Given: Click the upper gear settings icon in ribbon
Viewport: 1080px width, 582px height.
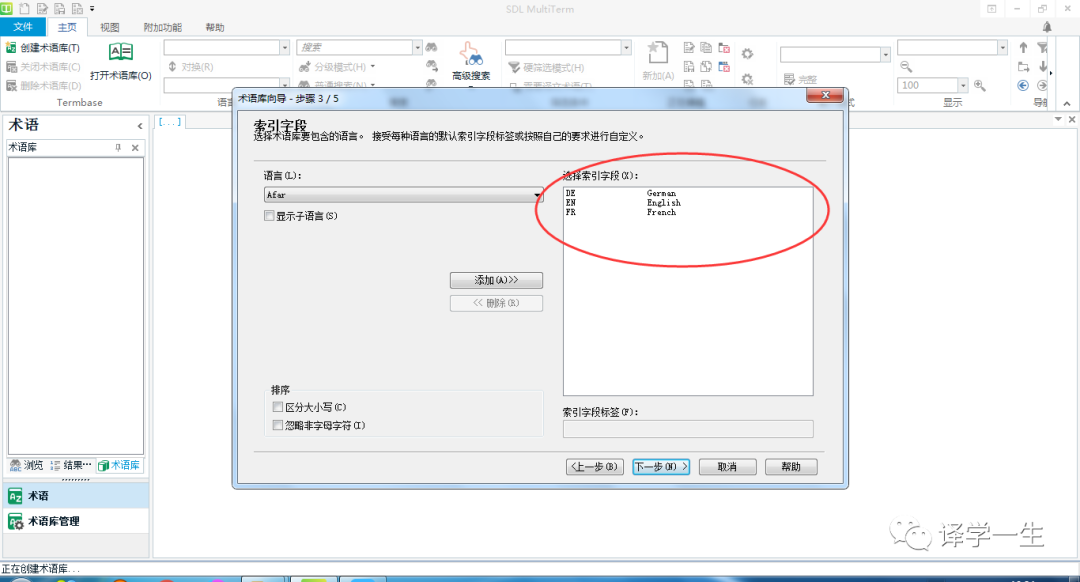Looking at the screenshot, I should tap(747, 54).
